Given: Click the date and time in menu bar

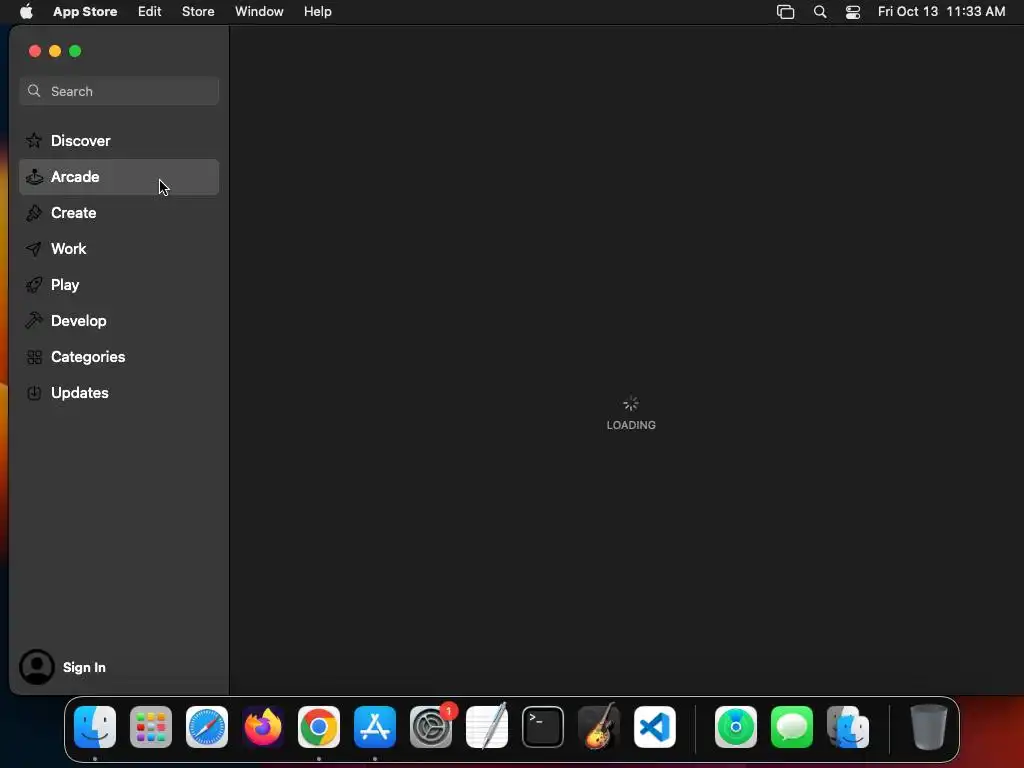Looking at the screenshot, I should 941,12.
